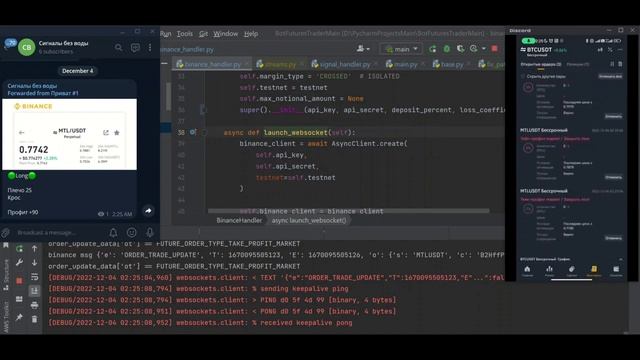Click the editor horizontal scrollbar
The width and height of the screenshot is (640, 360).
coord(349,211)
